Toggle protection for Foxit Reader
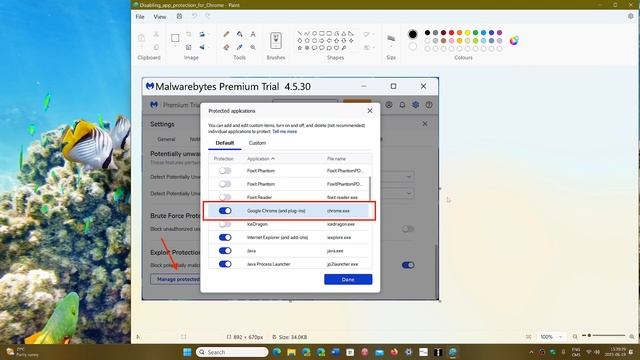The width and height of the screenshot is (640, 360). click(x=225, y=197)
